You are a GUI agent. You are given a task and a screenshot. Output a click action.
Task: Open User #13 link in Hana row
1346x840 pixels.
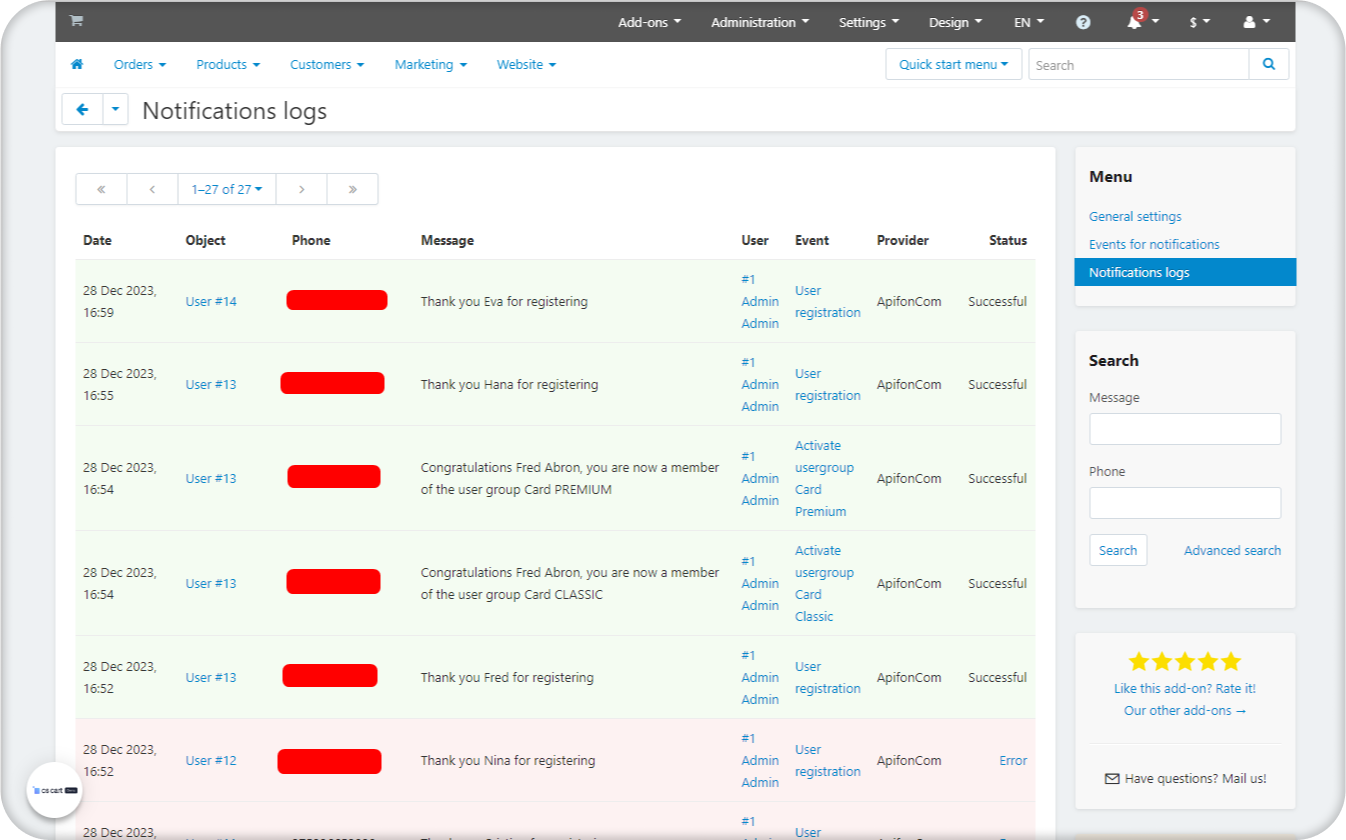click(211, 384)
